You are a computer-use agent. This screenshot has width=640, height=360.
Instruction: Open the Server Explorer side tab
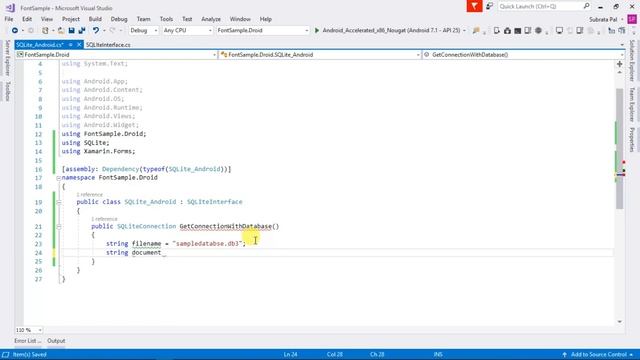pyautogui.click(x=7, y=58)
